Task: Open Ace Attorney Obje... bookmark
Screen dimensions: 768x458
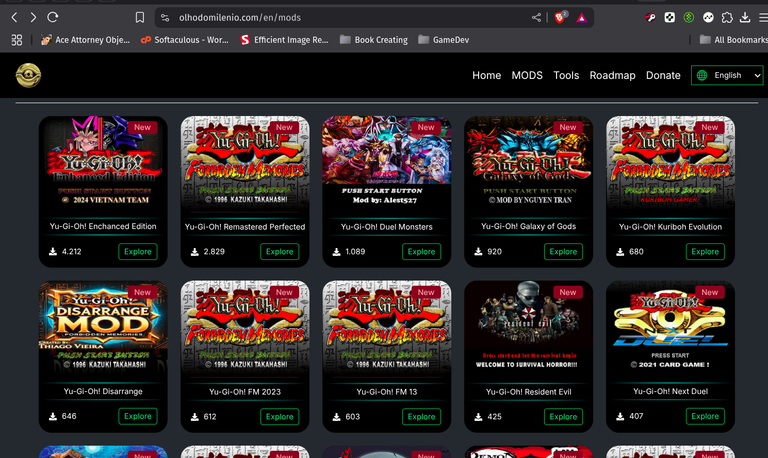Action: [x=85, y=40]
